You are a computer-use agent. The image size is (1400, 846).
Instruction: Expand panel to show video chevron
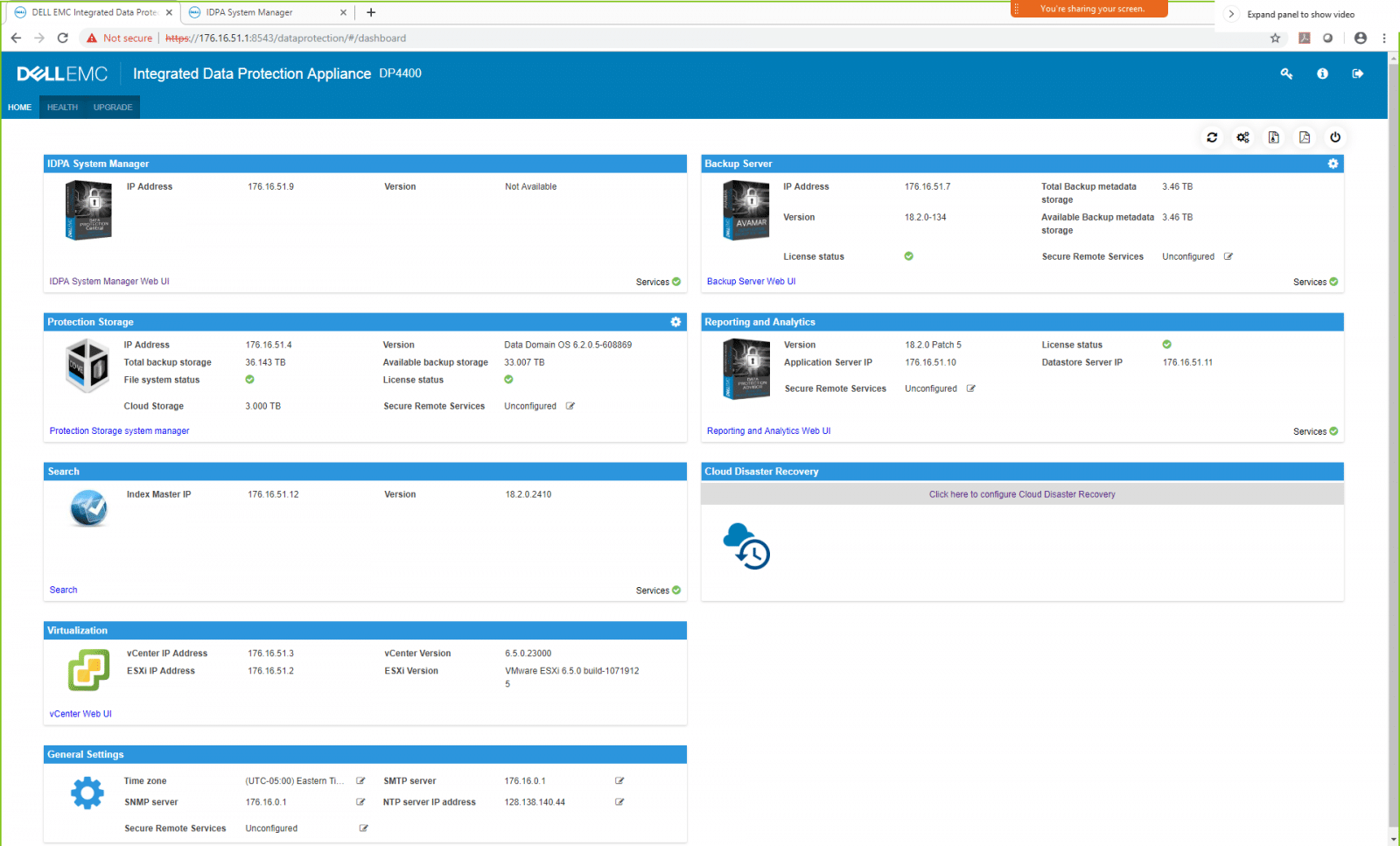1231,14
